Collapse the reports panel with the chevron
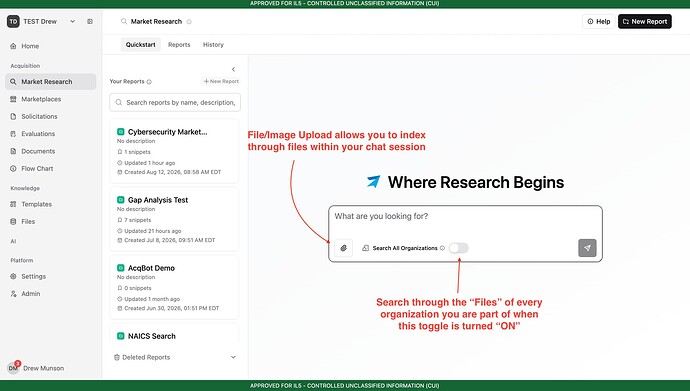The image size is (690, 391). click(233, 69)
